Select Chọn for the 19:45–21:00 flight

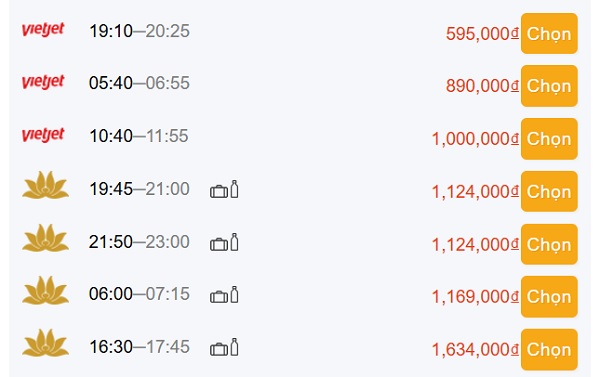pos(549,191)
